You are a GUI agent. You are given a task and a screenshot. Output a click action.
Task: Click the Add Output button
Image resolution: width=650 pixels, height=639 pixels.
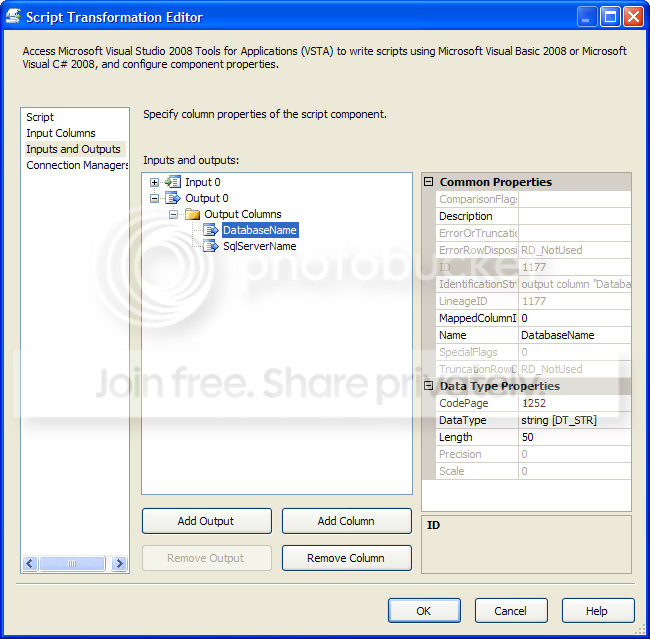pos(206,521)
